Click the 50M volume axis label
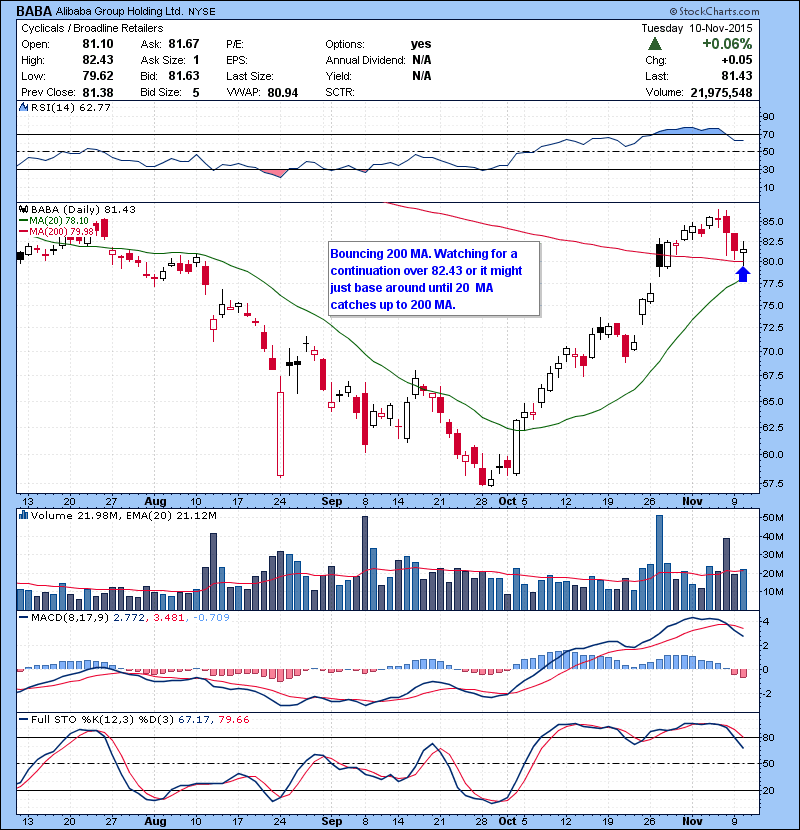 pyautogui.click(x=772, y=518)
